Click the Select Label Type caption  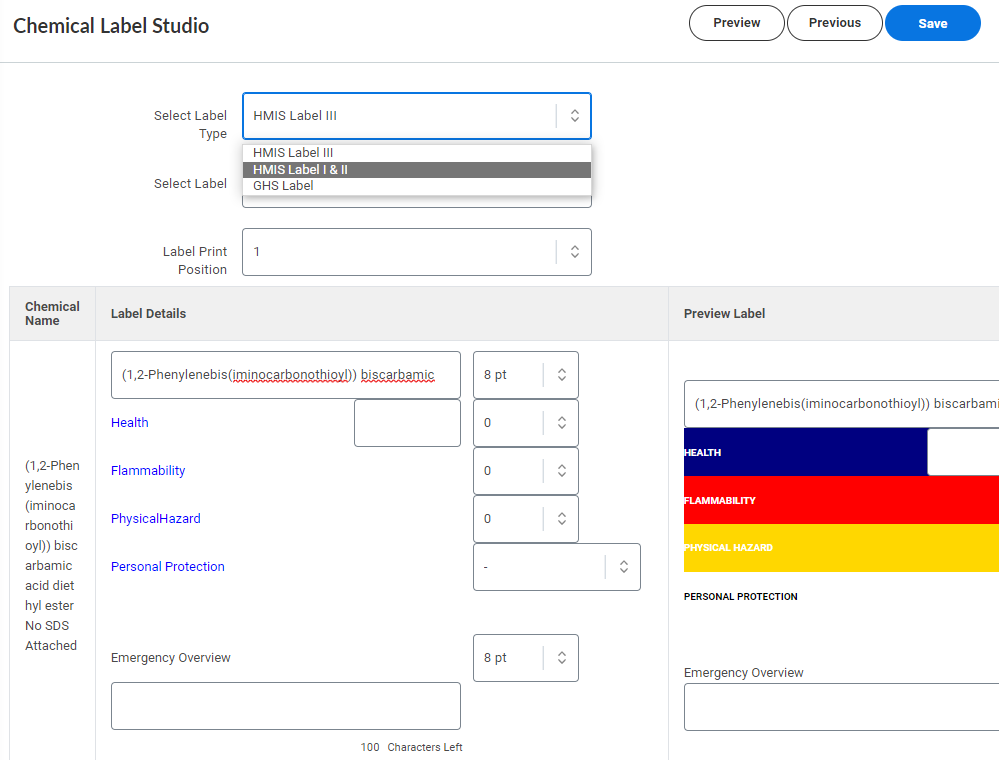tap(190, 124)
